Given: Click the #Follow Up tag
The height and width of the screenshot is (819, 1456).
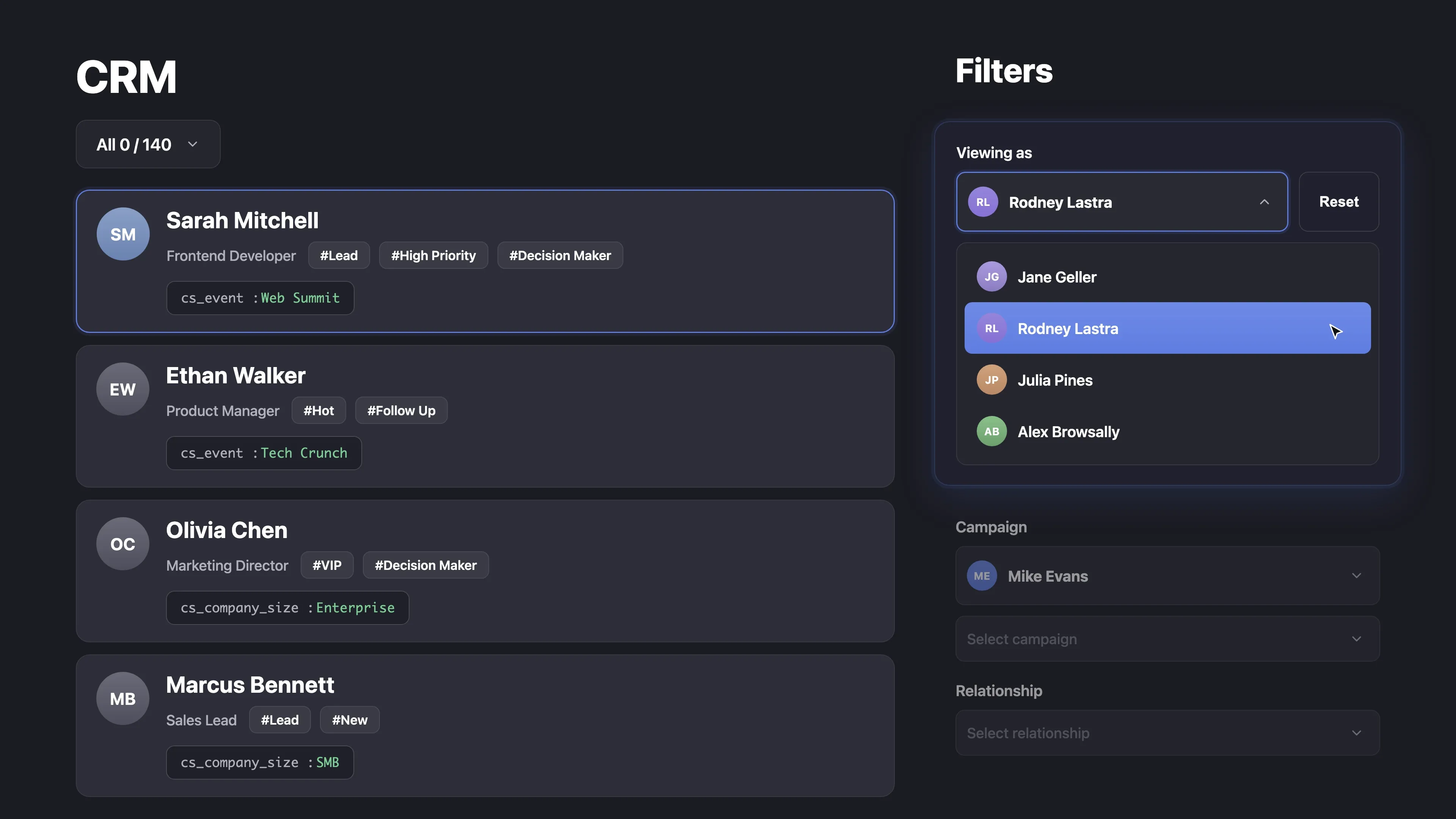Looking at the screenshot, I should coord(401,410).
